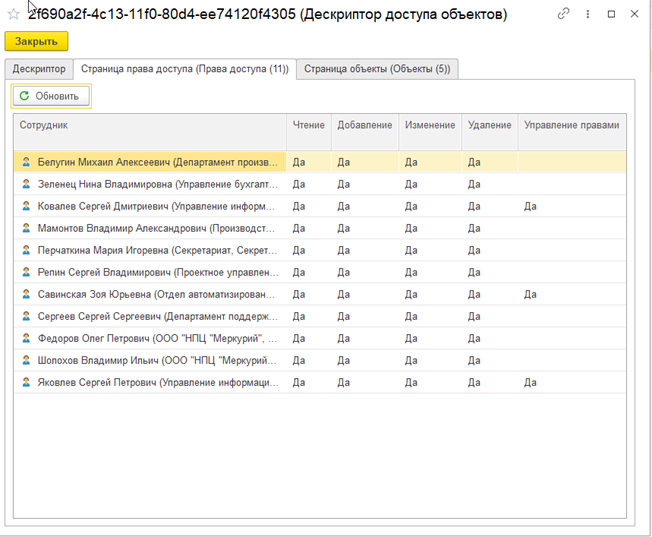Click the Управление правами column header
Image resolution: width=652 pixels, height=537 pixels.
pyautogui.click(x=571, y=126)
